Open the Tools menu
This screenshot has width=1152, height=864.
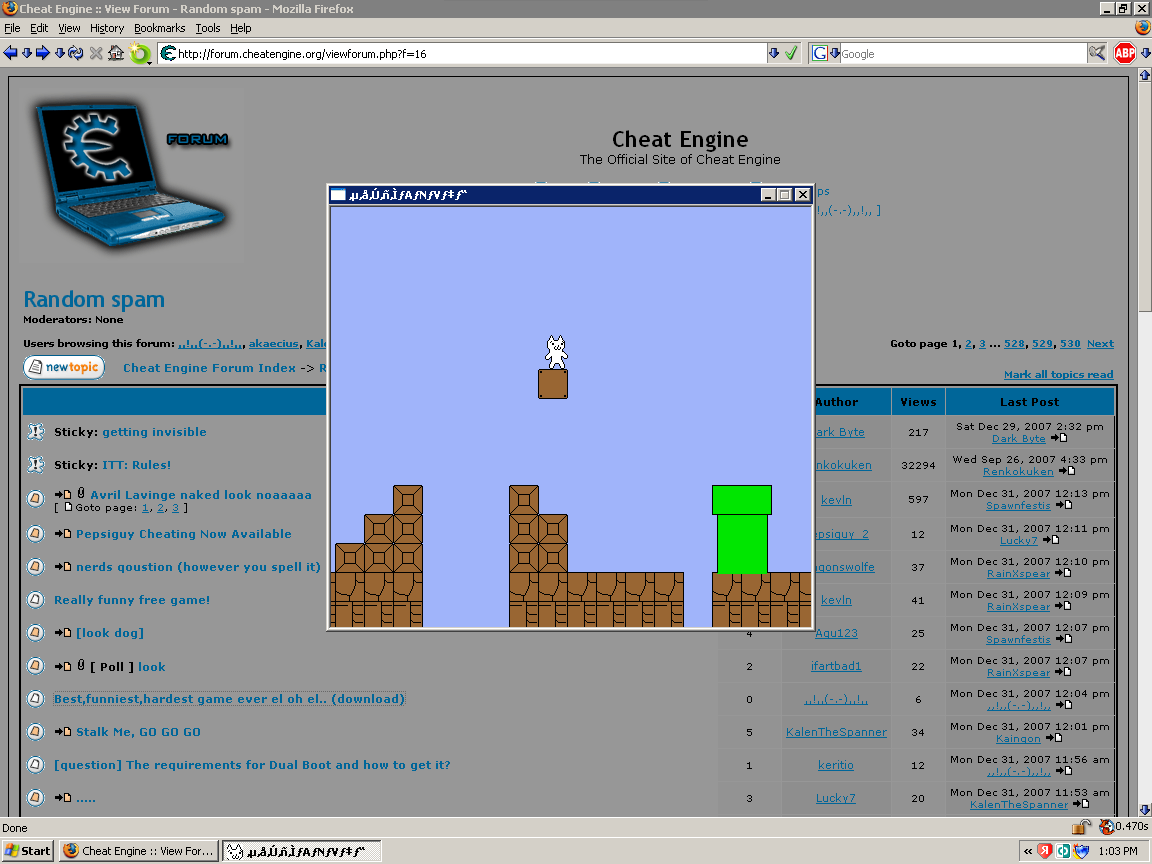(x=208, y=28)
